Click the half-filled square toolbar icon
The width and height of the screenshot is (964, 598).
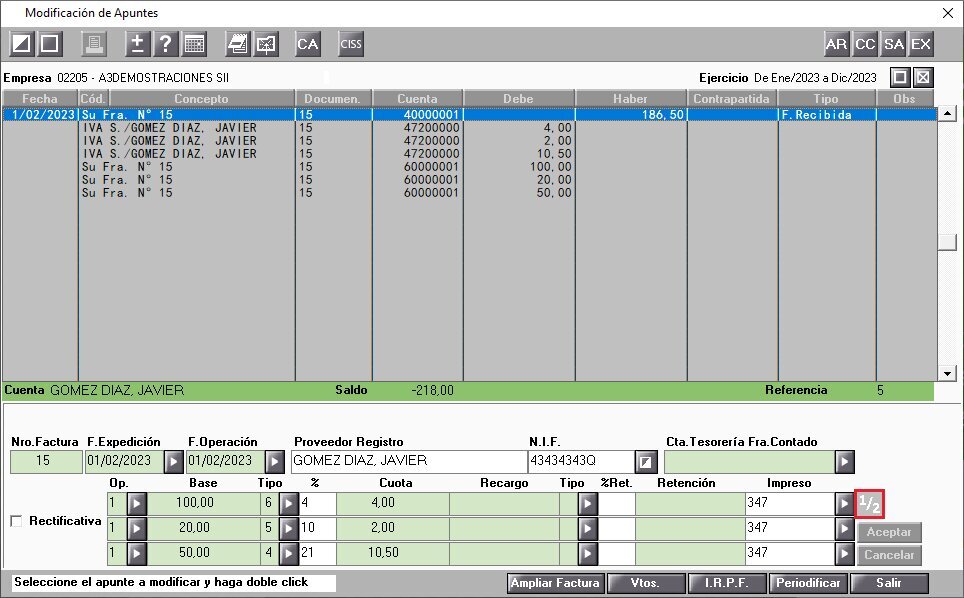[x=22, y=44]
